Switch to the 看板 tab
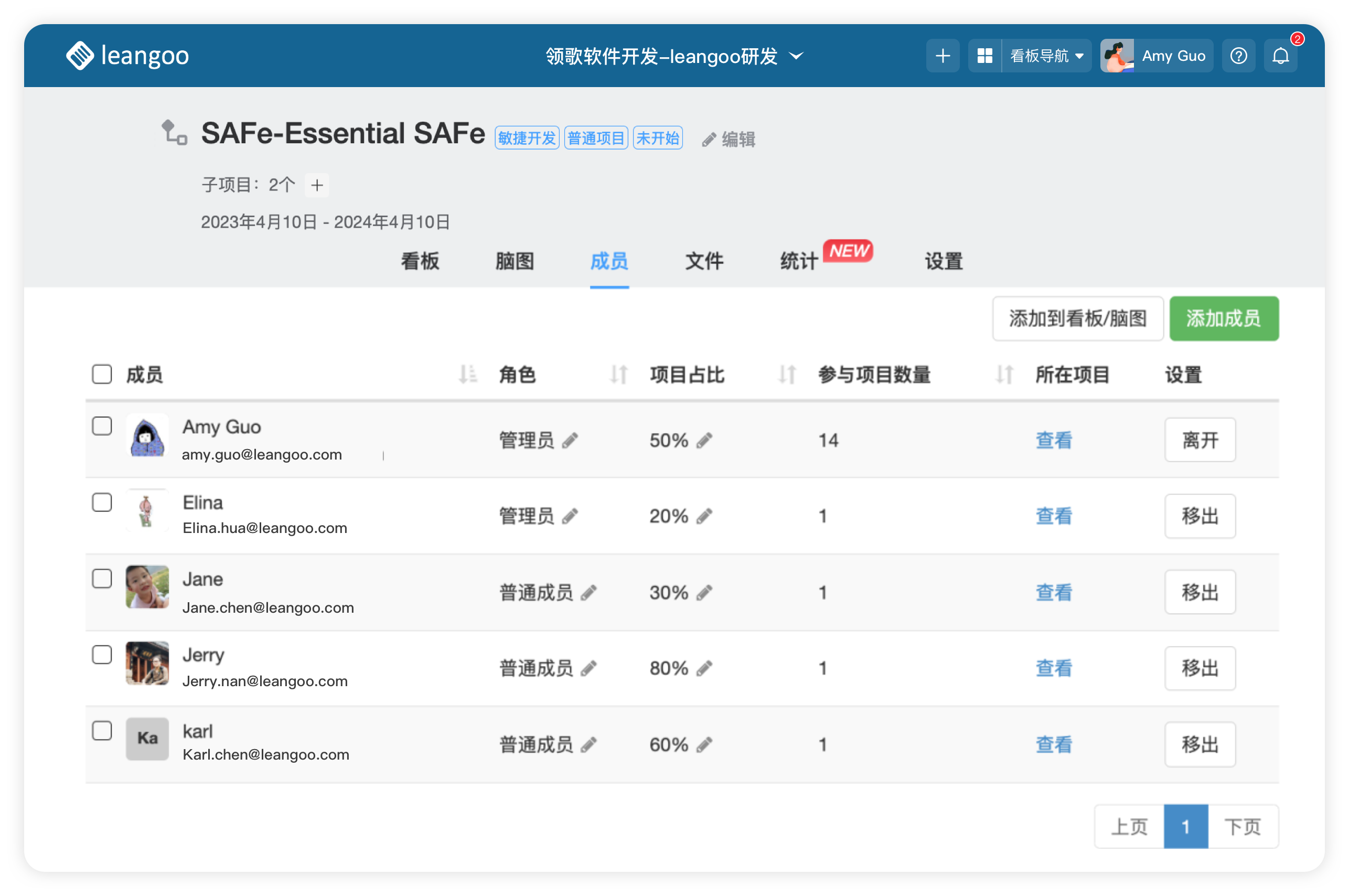 pos(420,261)
